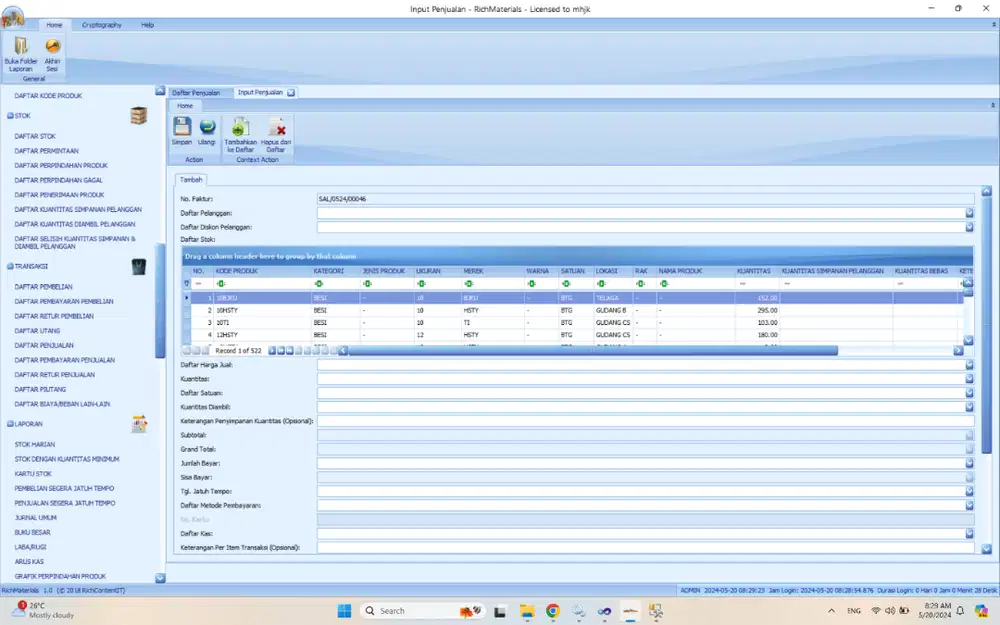1000x625 pixels.
Task: Click the stock grid horizontal scrollbar
Action: (592, 351)
